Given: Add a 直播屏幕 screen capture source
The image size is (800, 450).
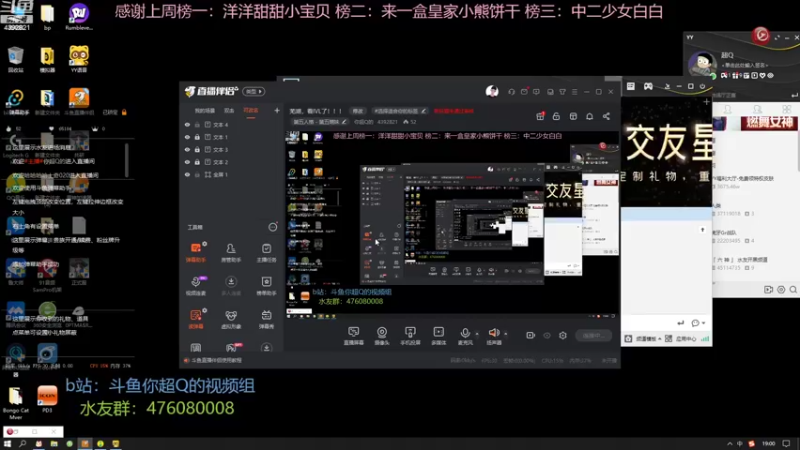Looking at the screenshot, I should 353,336.
